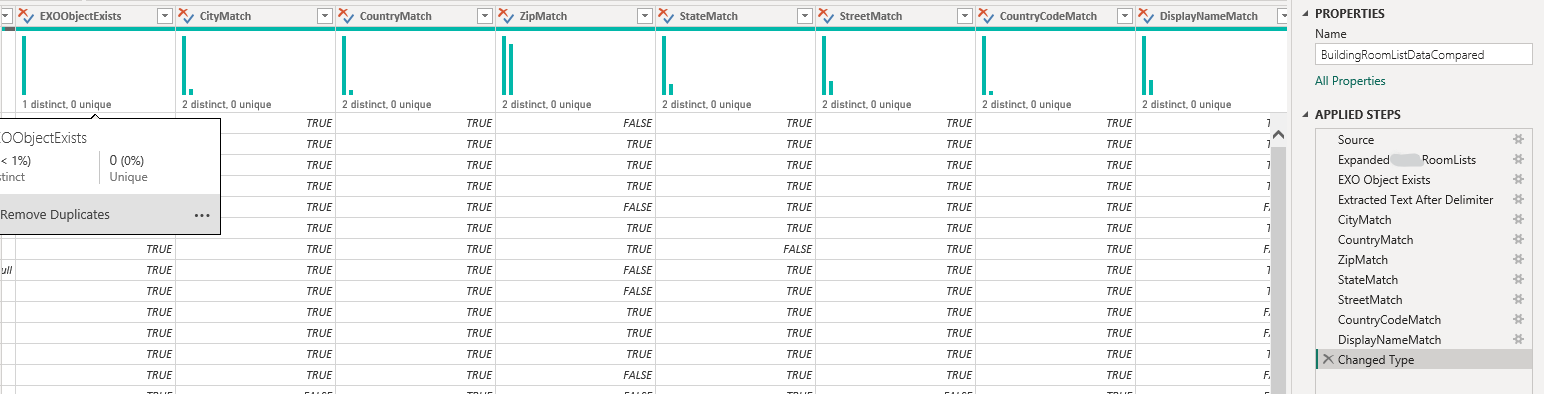The height and width of the screenshot is (394, 1544).
Task: Open settings gear for the Source step
Action: point(1518,140)
